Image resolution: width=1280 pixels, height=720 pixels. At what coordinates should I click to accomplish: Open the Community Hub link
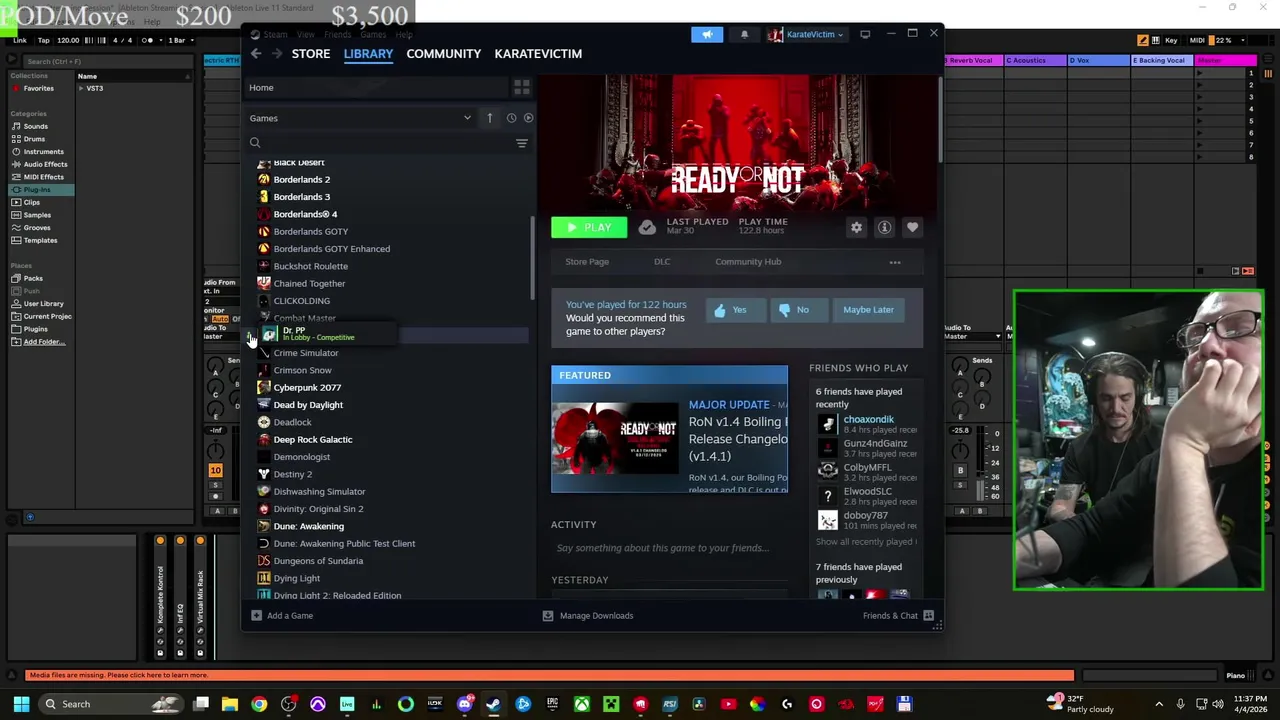pyautogui.click(x=748, y=262)
